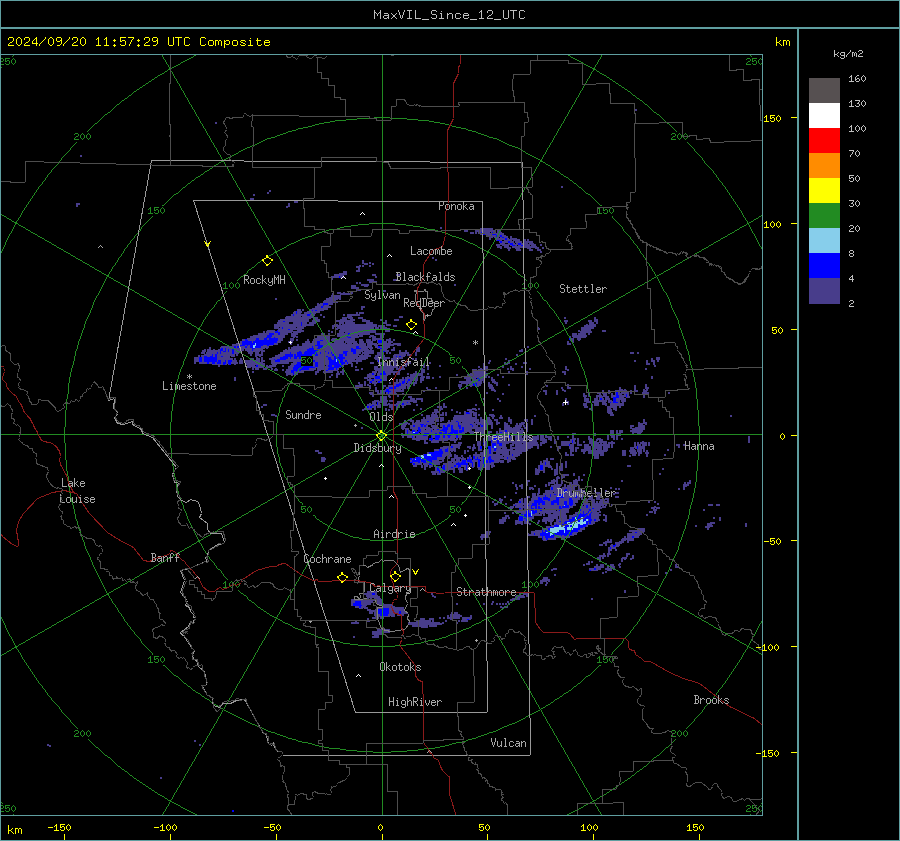Click the Calgary city label
Screen dimensions: 900x841
click(x=390, y=588)
